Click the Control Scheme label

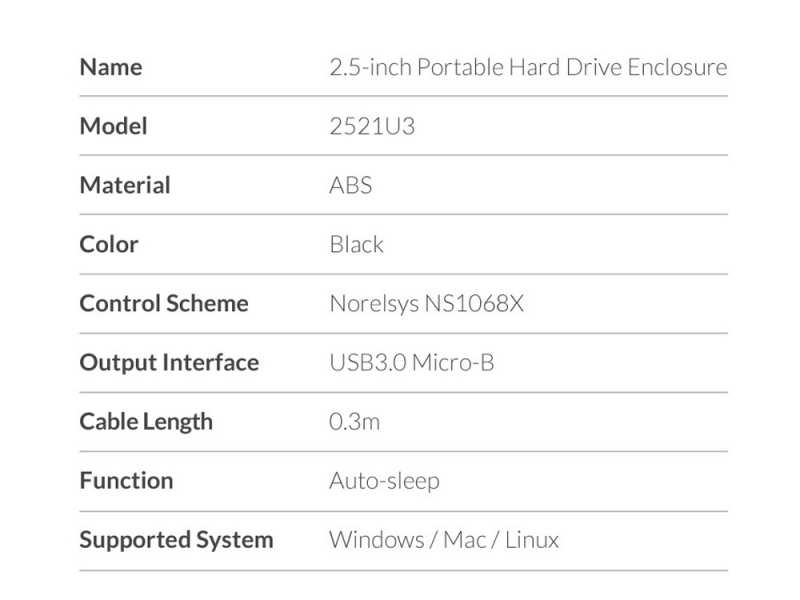[164, 304]
